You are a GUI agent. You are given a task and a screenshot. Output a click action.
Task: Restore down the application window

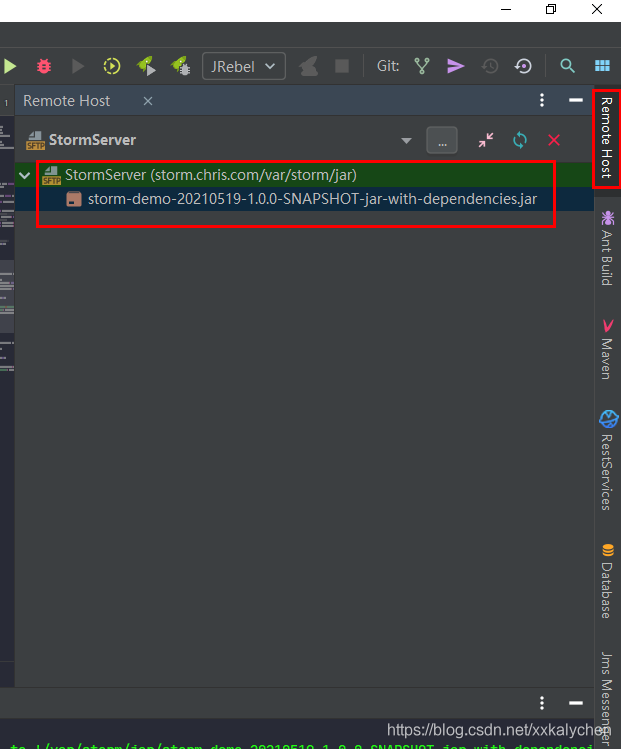(x=551, y=9)
